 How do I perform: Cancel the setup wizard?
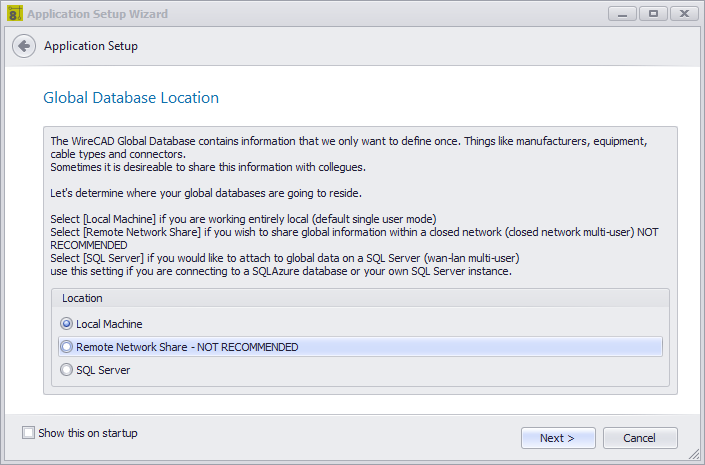pos(640,438)
